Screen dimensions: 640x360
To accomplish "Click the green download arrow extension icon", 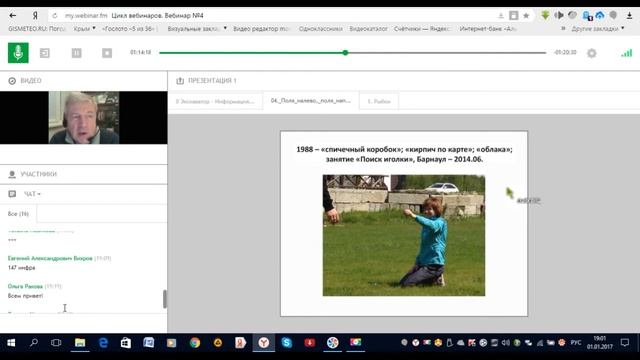I will (545, 16).
